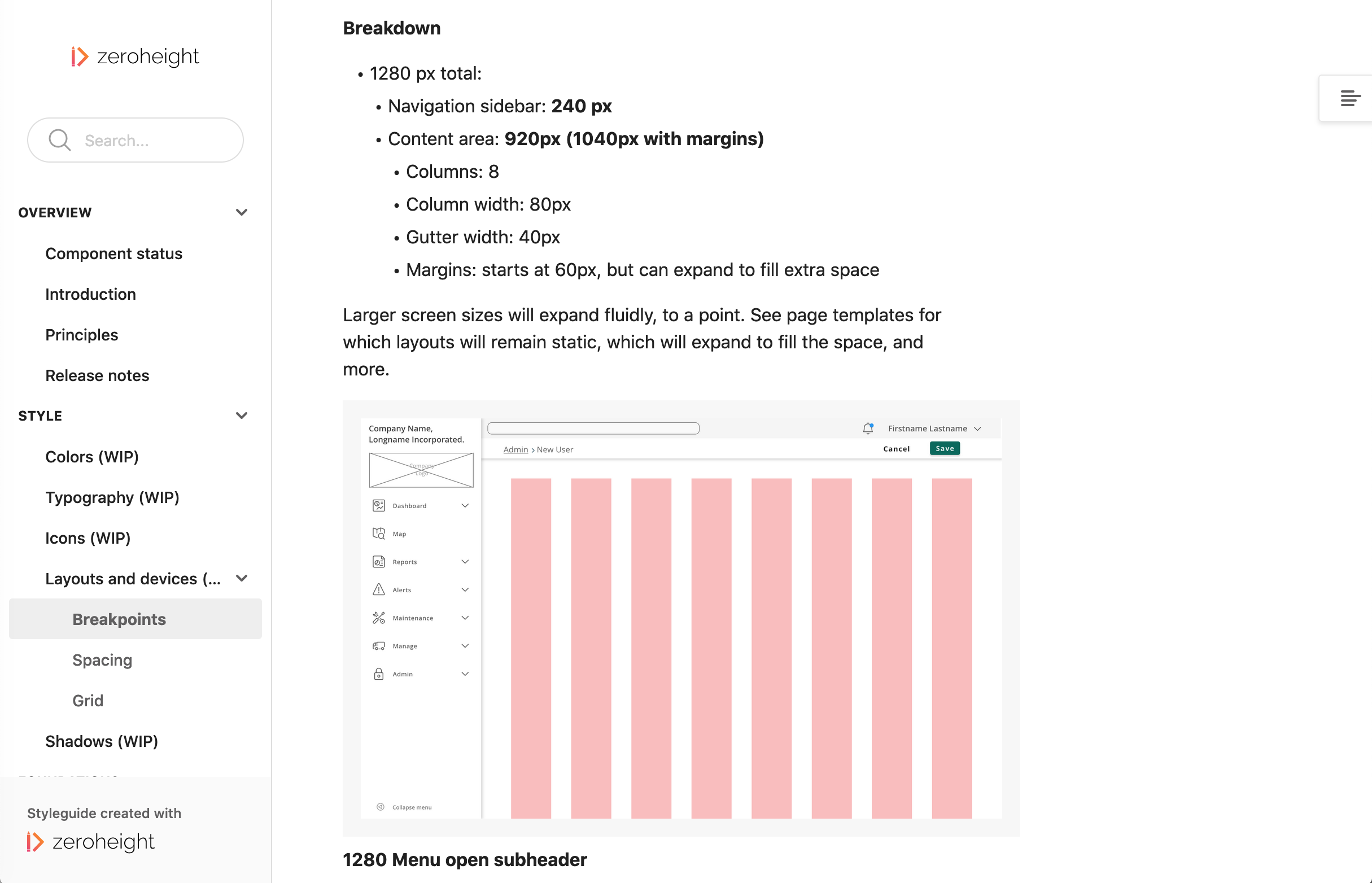Click the Alerts warning triangle icon

click(x=378, y=589)
